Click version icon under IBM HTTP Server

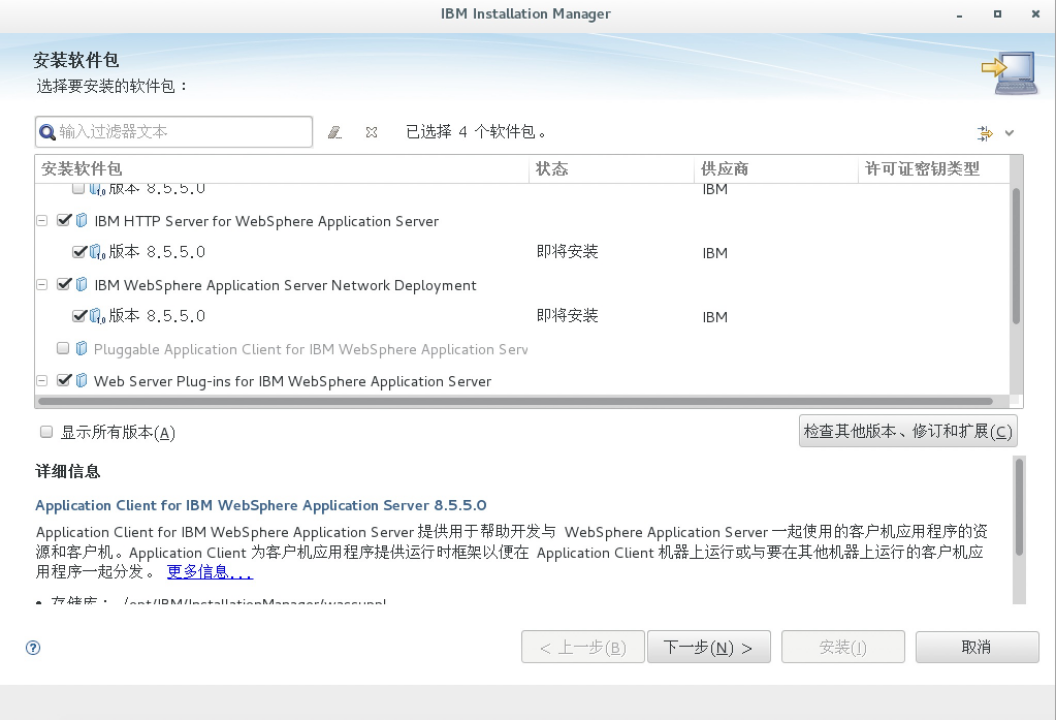click(97, 253)
